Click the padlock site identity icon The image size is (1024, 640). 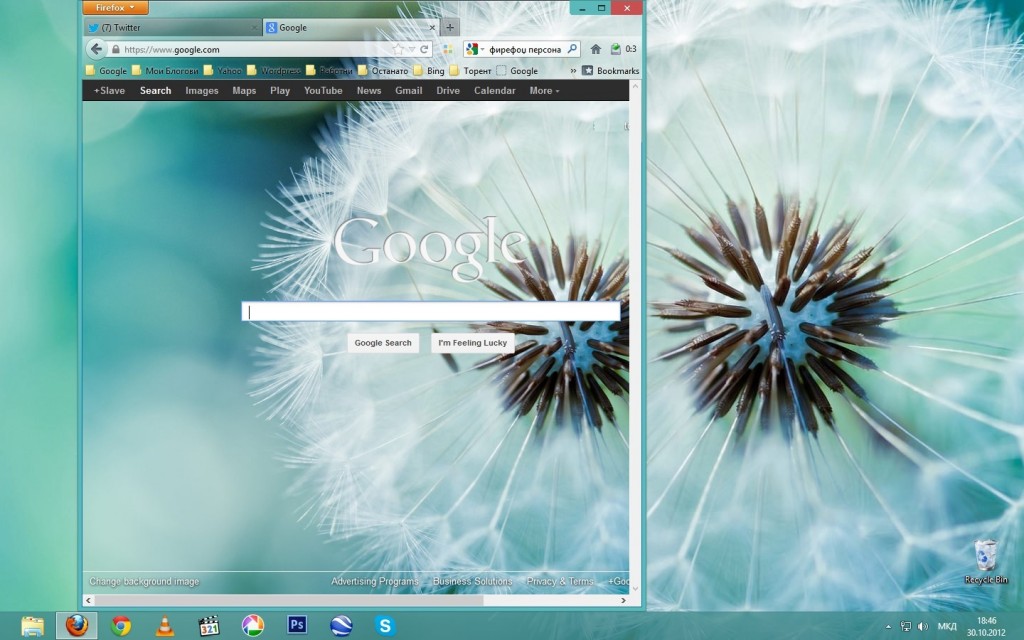pos(116,49)
